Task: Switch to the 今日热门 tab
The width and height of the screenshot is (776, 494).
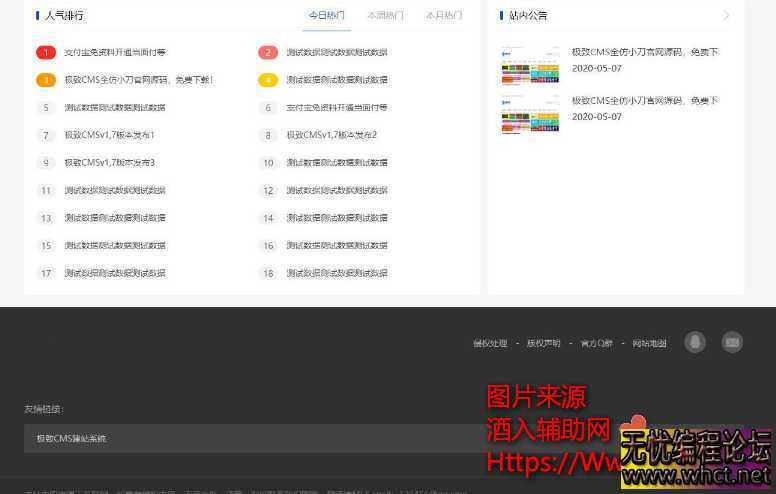Action: 326,16
